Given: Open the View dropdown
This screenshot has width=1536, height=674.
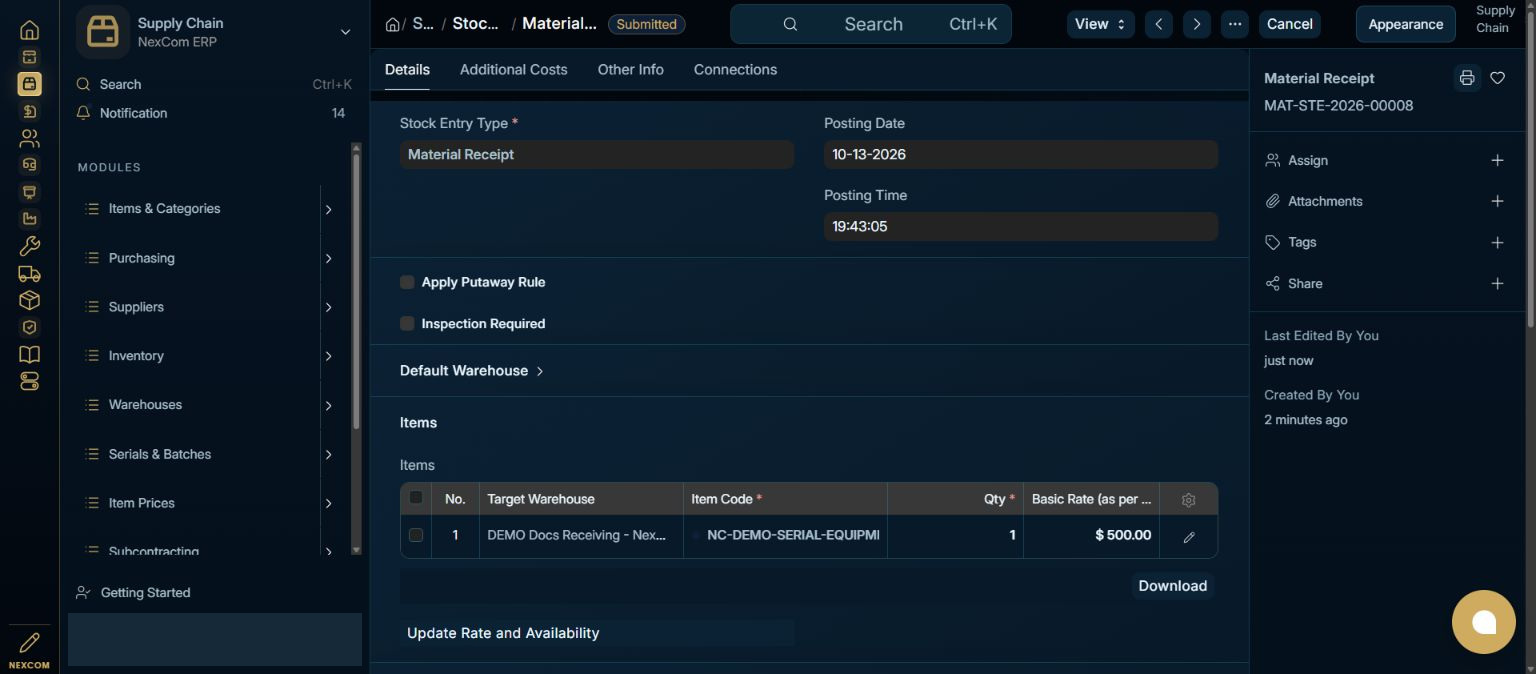Looking at the screenshot, I should 1100,24.
